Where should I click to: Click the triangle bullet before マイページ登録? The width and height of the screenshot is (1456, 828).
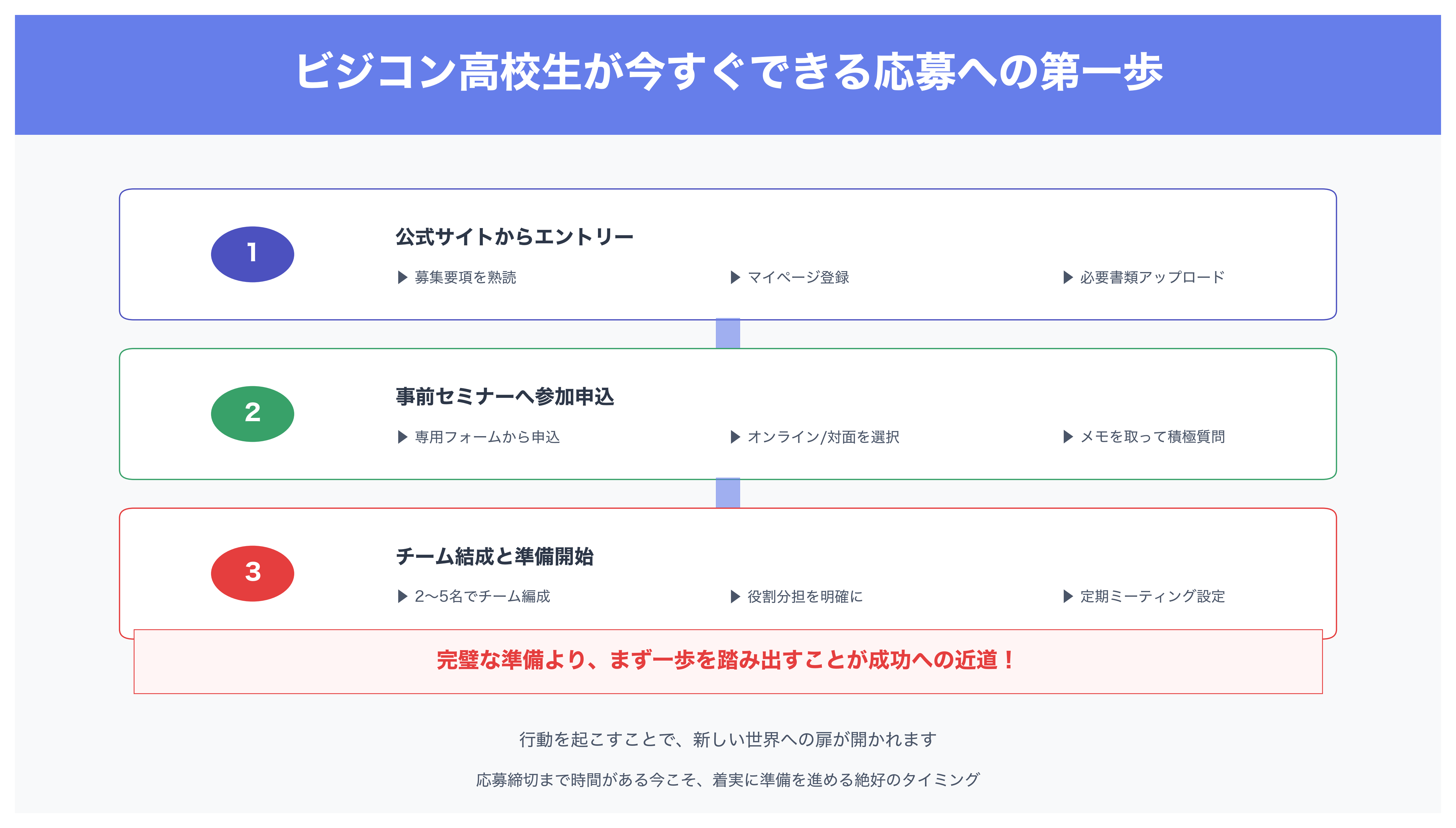(x=735, y=277)
